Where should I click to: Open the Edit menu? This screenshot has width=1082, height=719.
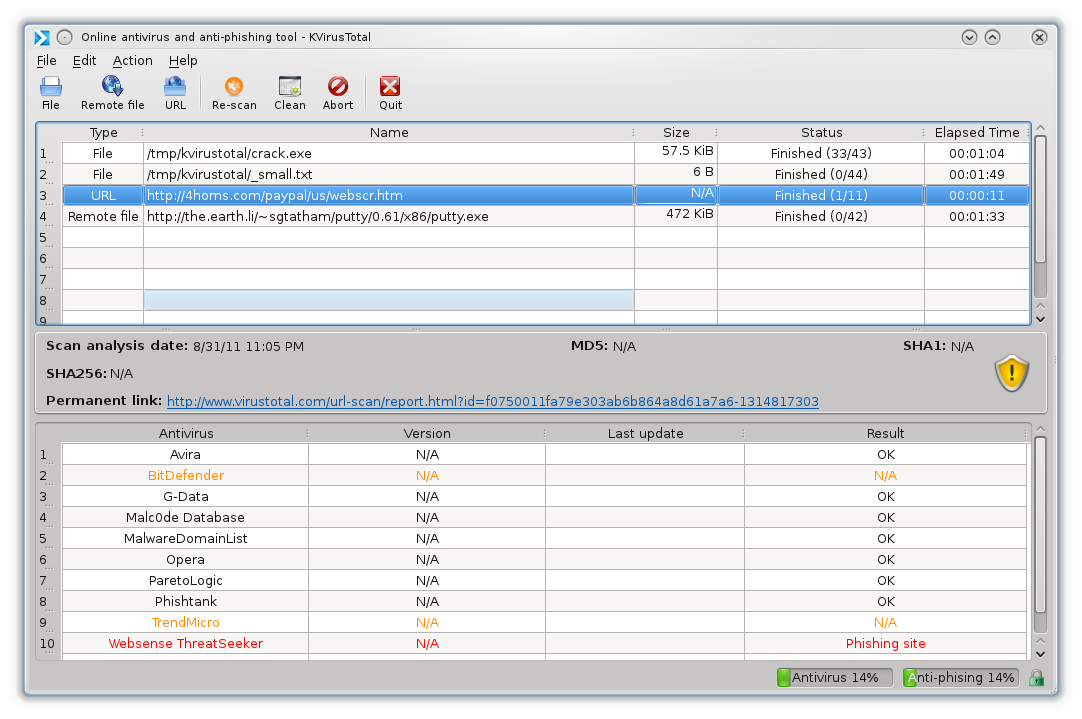[84, 61]
